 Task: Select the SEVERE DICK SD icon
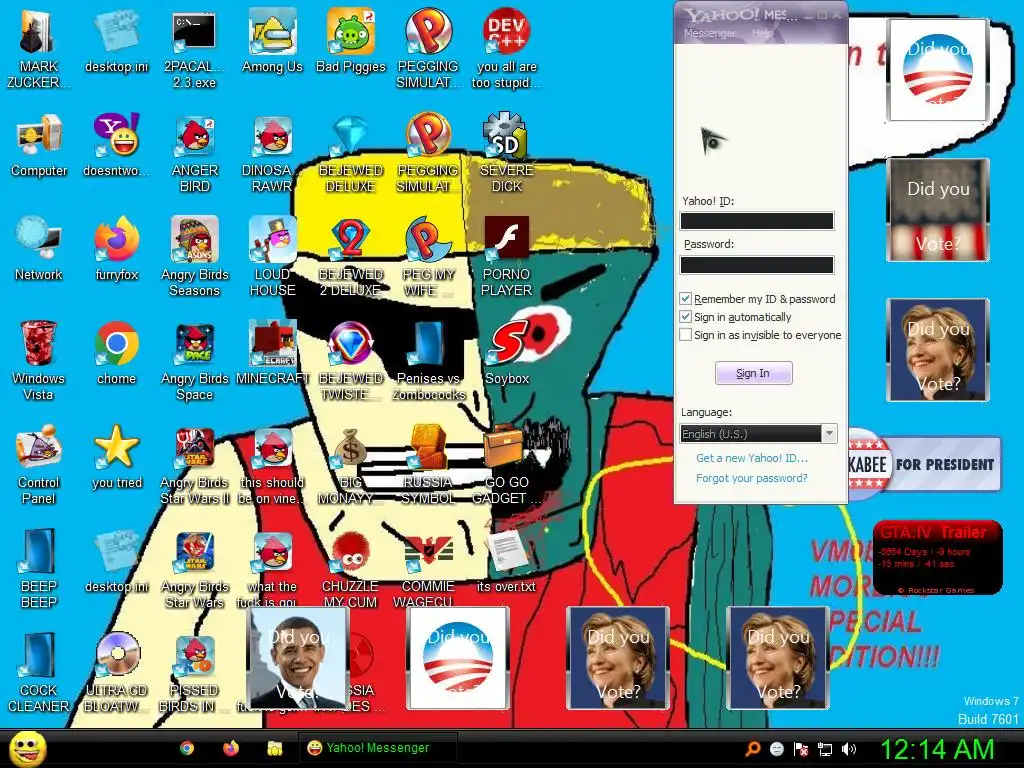[x=507, y=153]
